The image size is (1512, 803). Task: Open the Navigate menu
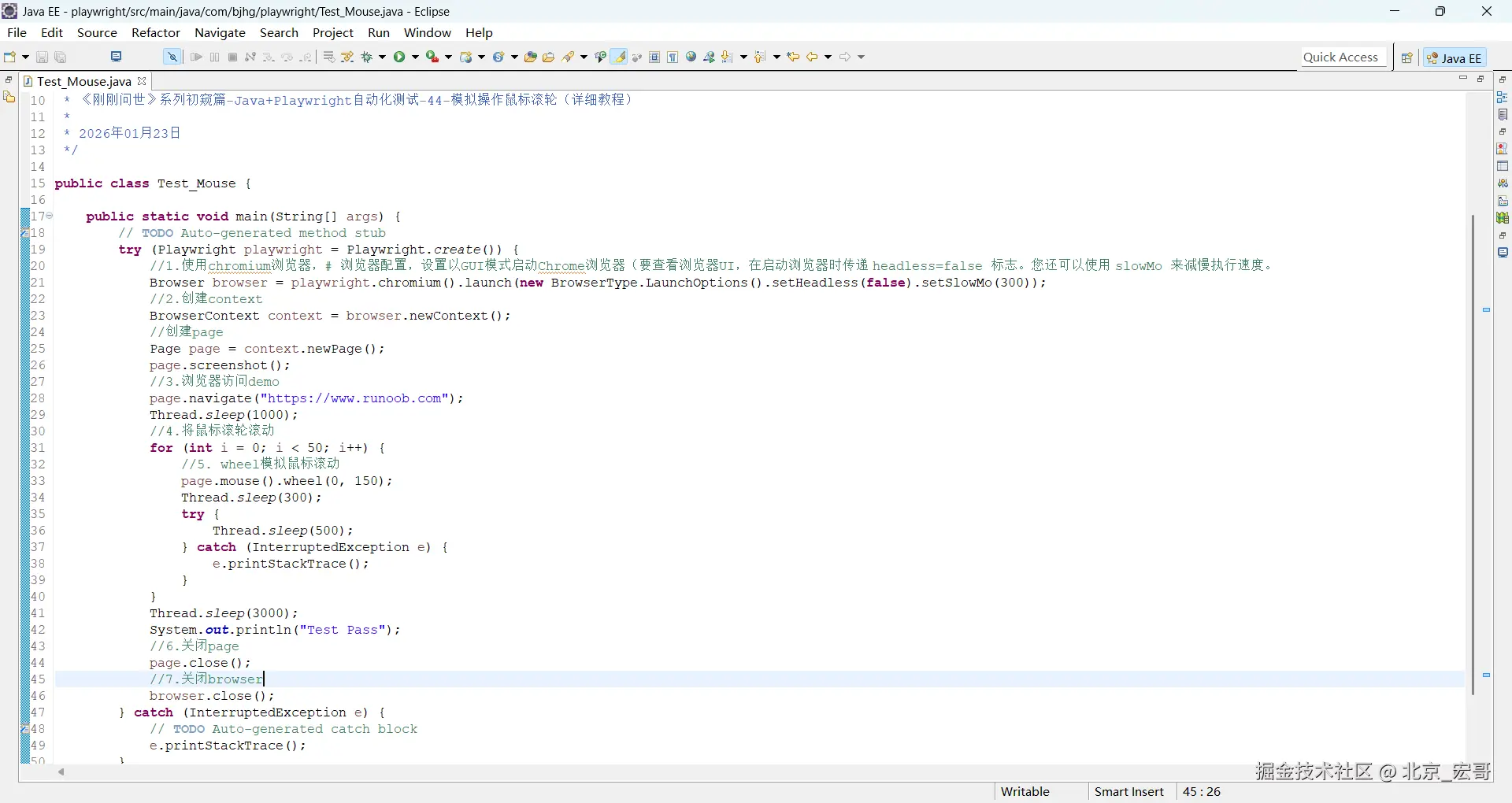pyautogui.click(x=220, y=32)
